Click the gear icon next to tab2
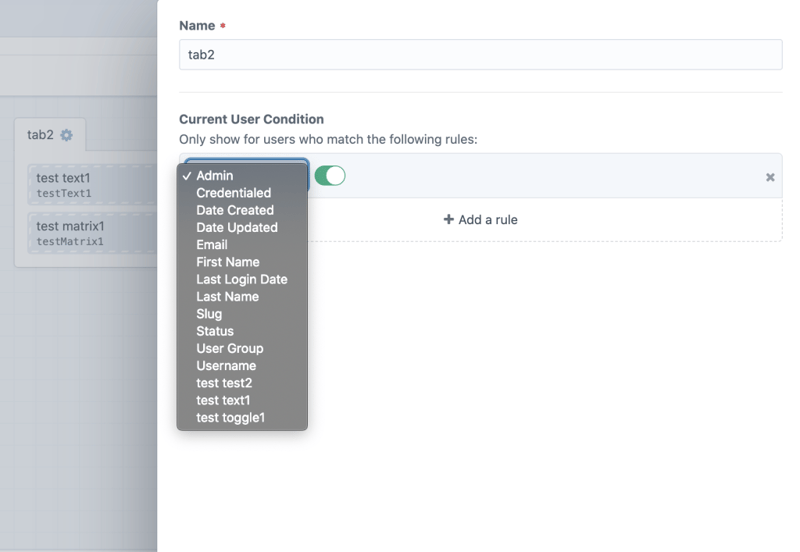The image size is (800, 552). click(x=67, y=135)
